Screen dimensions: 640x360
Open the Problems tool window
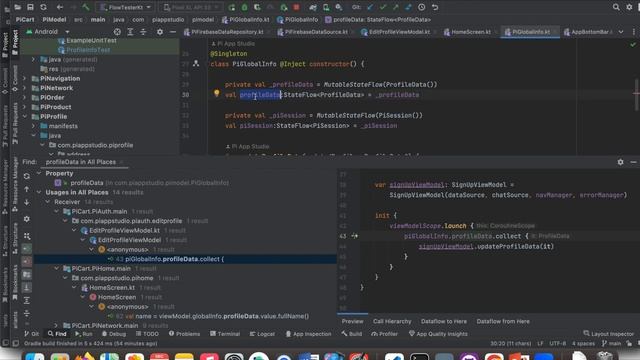(184, 334)
